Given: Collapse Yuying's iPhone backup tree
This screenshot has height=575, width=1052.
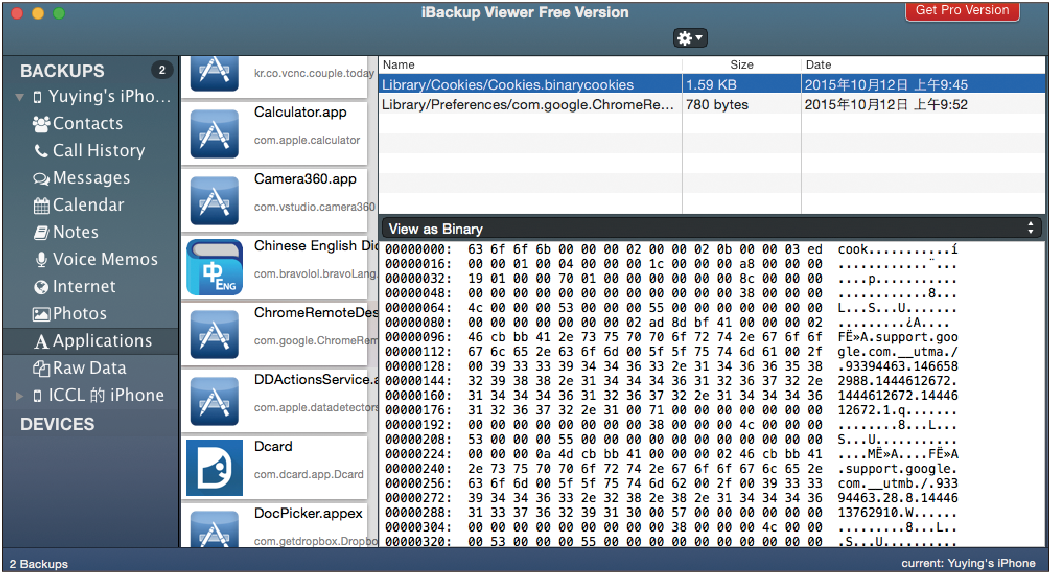Looking at the screenshot, I should pos(19,97).
